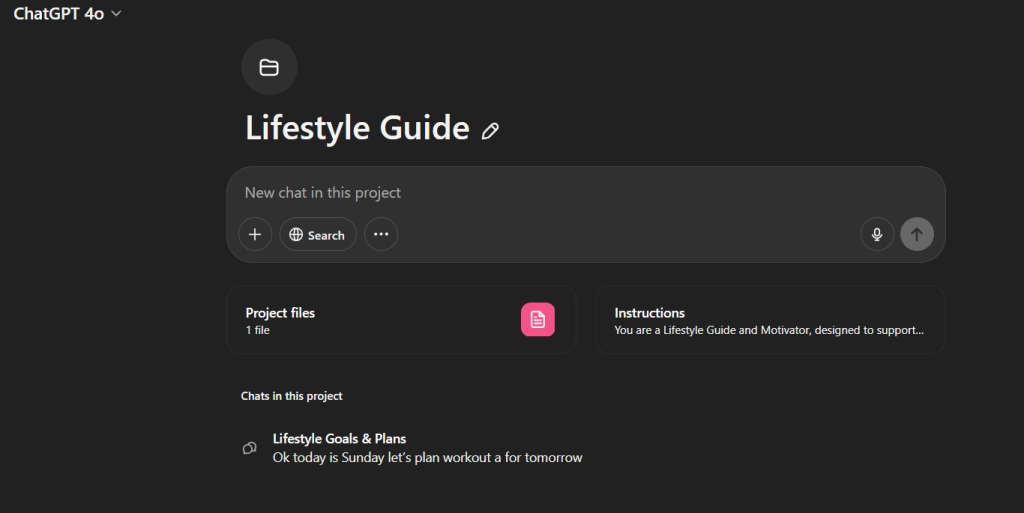This screenshot has width=1024, height=513.
Task: Open the ChatGPT 4o model dropdown
Action: click(67, 14)
